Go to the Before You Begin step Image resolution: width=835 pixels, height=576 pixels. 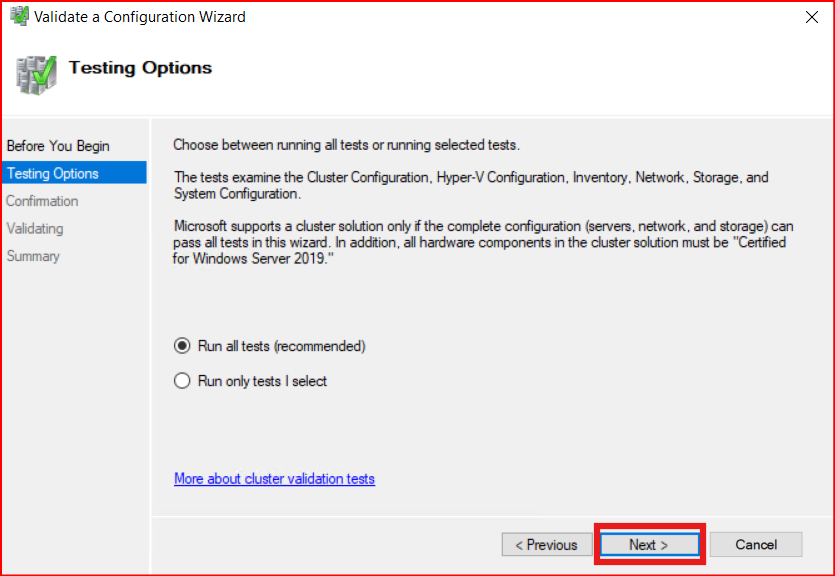(x=58, y=146)
